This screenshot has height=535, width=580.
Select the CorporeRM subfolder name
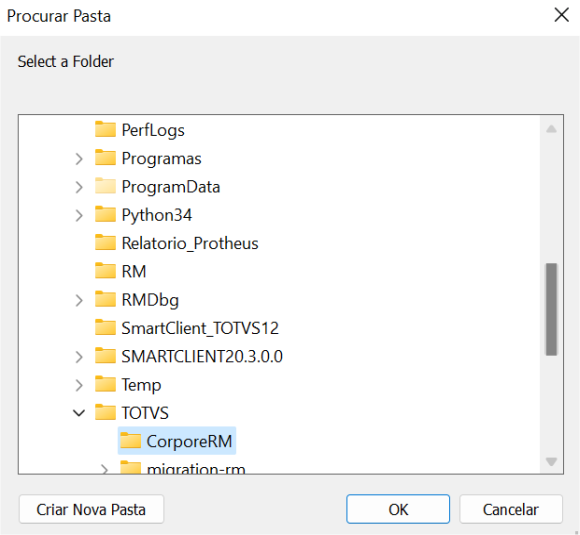click(189, 441)
